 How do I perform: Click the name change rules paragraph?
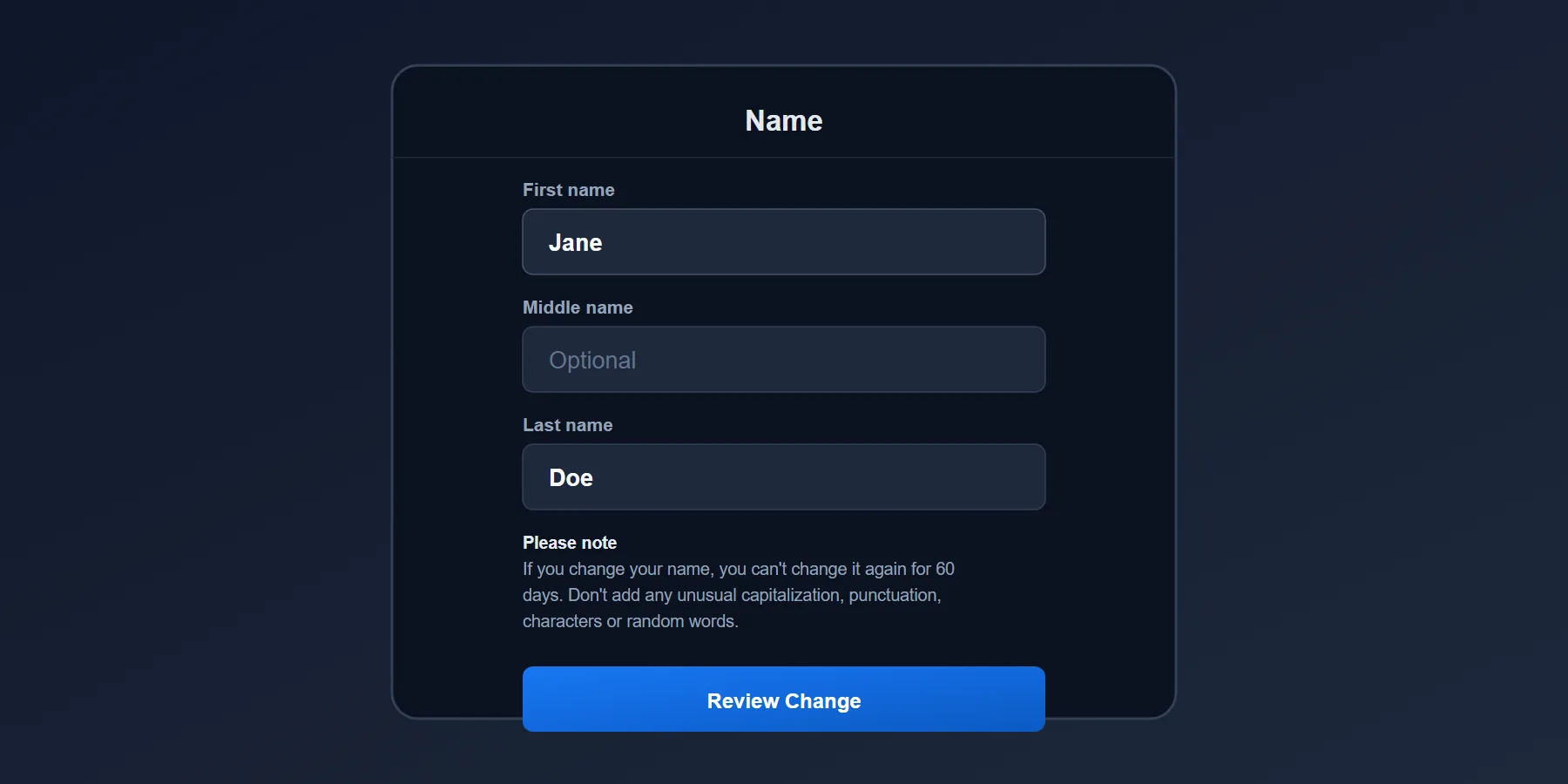[738, 595]
